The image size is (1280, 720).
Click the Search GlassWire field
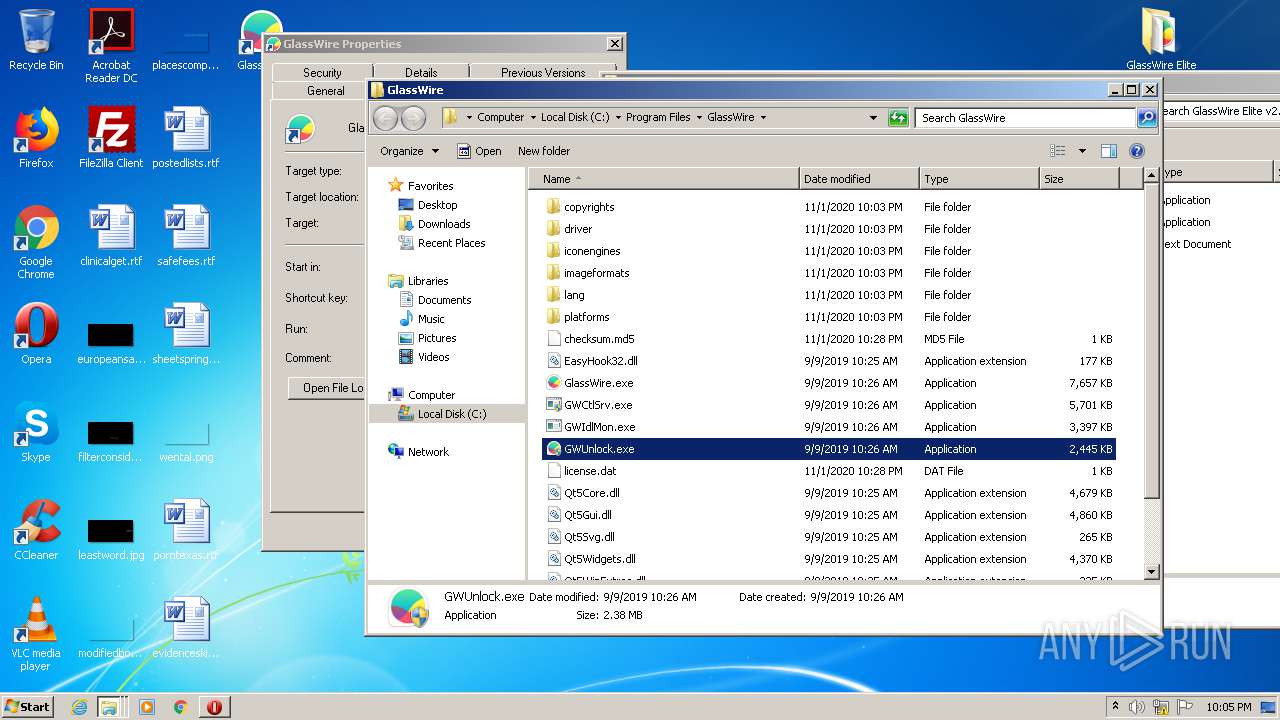1025,118
